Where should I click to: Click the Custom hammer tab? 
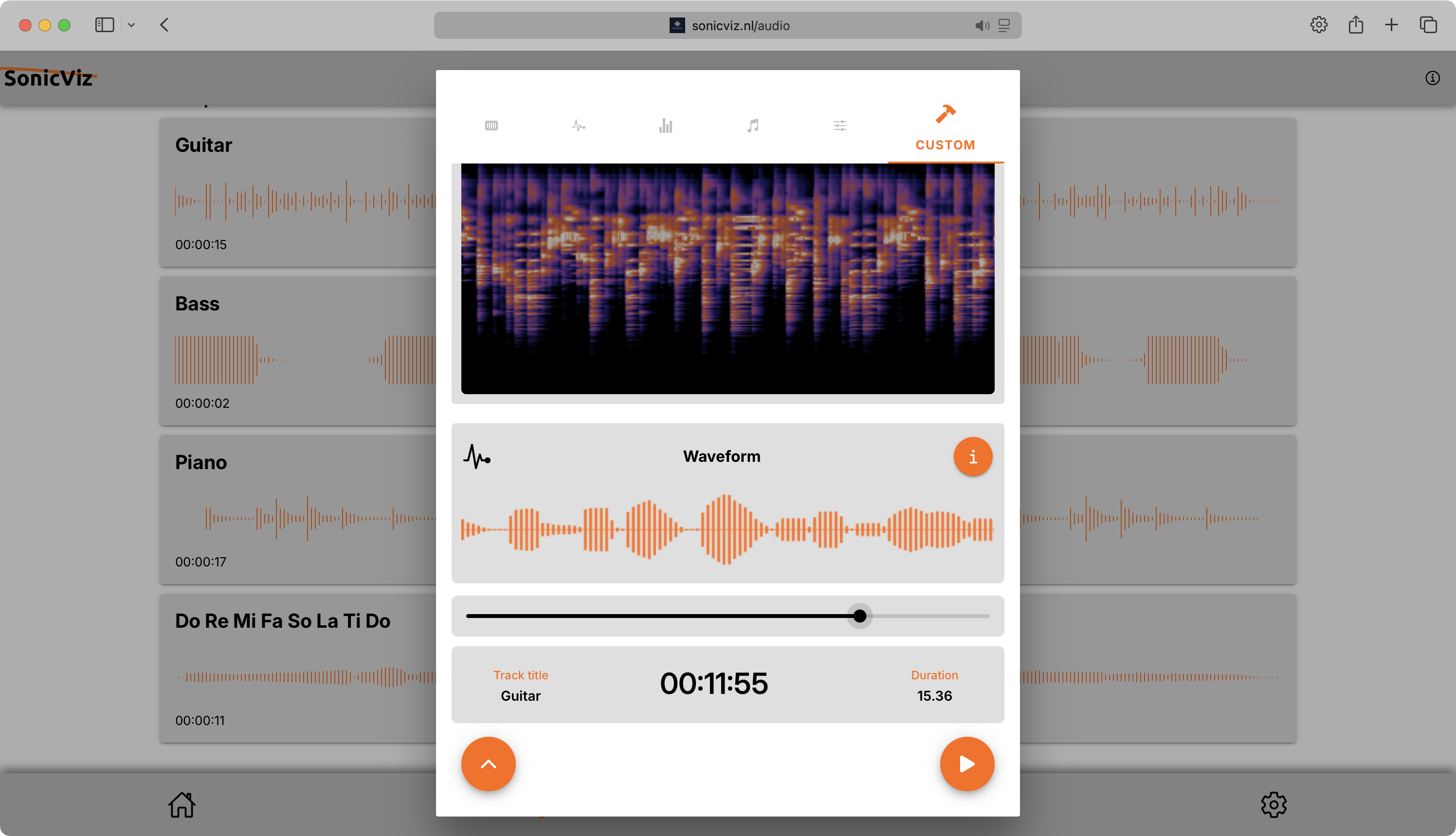coord(945,127)
